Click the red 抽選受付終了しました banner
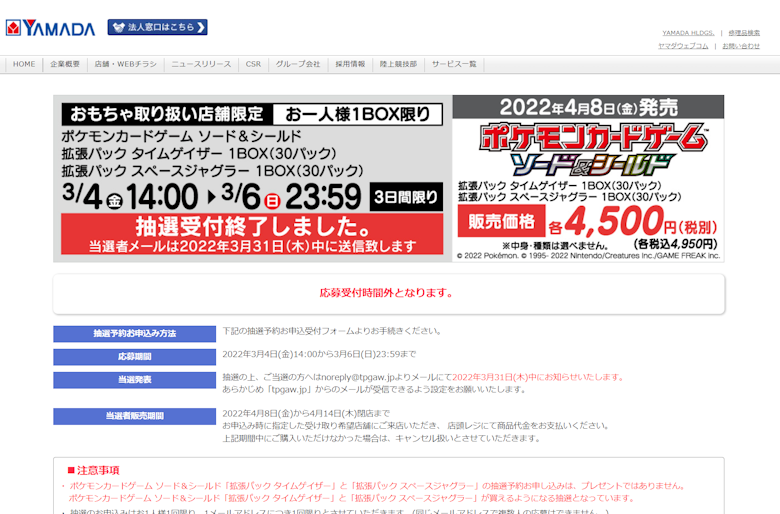This screenshot has height=514, width=780. (x=252, y=234)
